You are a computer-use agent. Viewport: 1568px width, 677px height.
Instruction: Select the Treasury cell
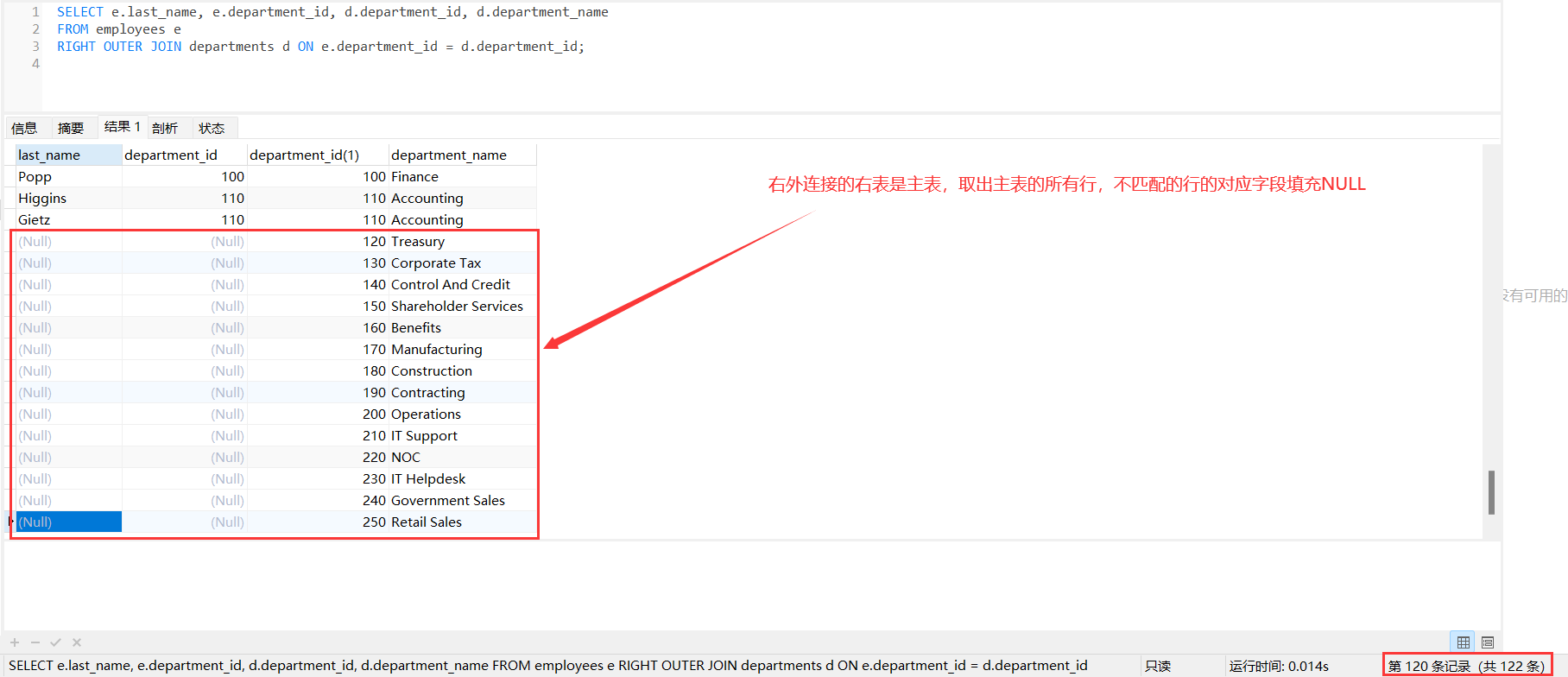pyautogui.click(x=462, y=241)
